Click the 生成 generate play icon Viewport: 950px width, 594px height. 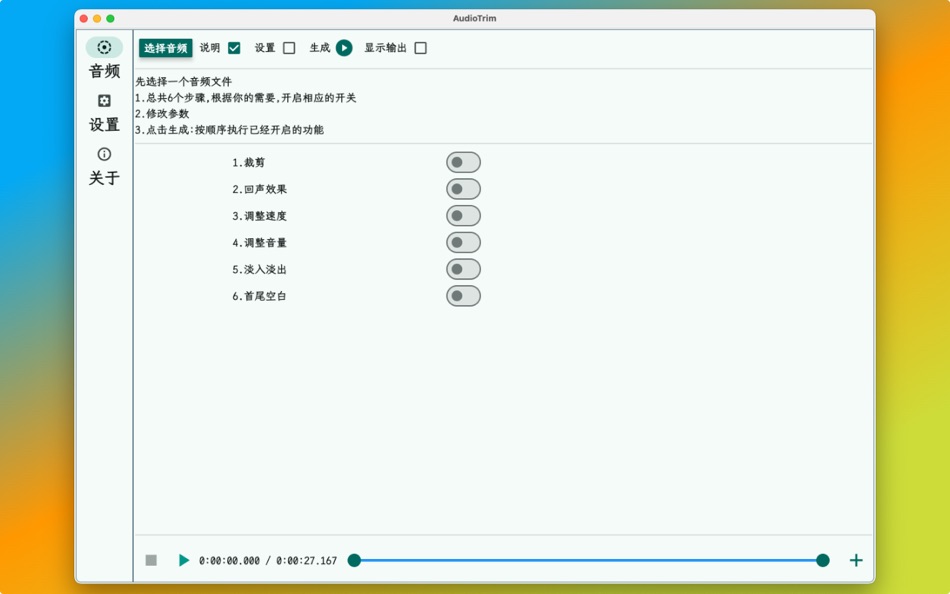click(342, 47)
